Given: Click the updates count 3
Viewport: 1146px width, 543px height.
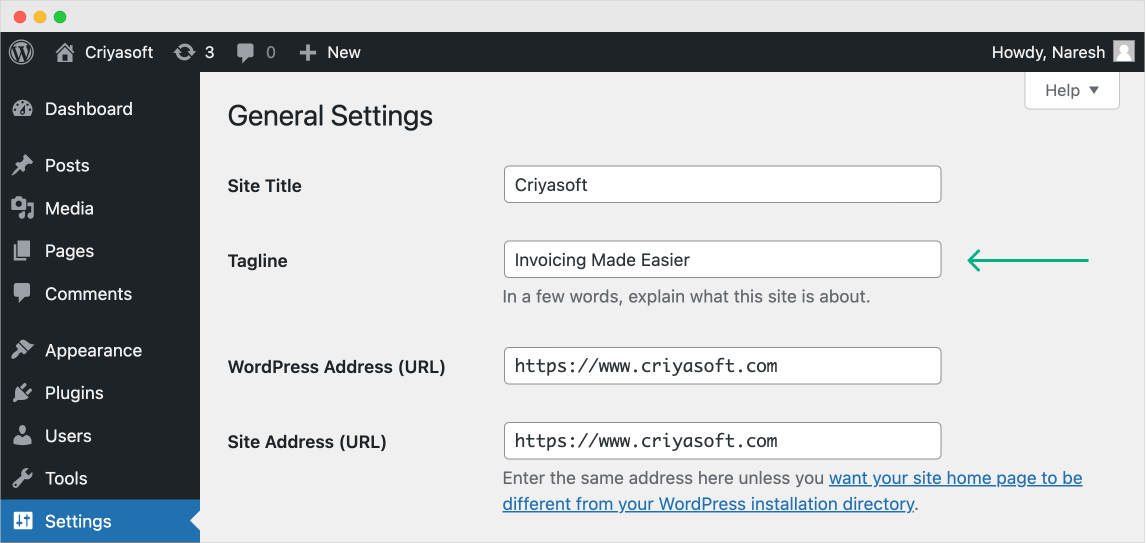Looking at the screenshot, I should point(210,53).
